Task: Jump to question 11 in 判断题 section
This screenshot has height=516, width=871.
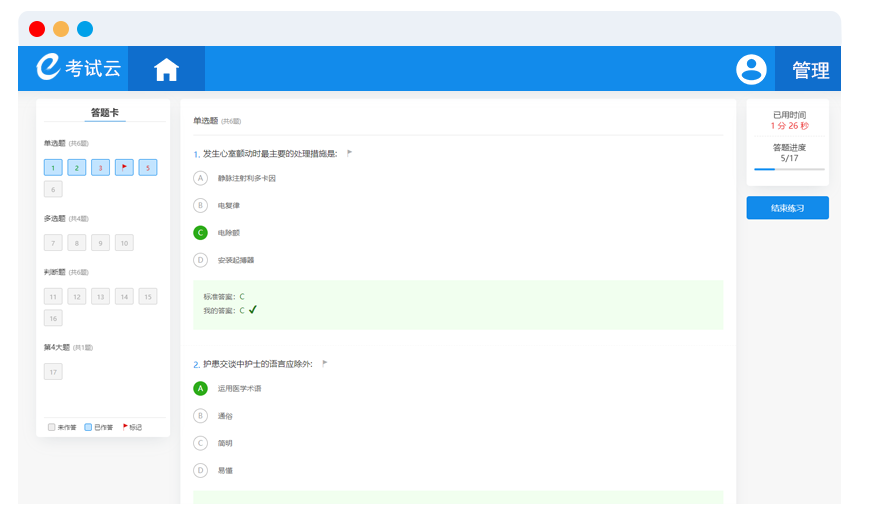Action: coord(53,296)
